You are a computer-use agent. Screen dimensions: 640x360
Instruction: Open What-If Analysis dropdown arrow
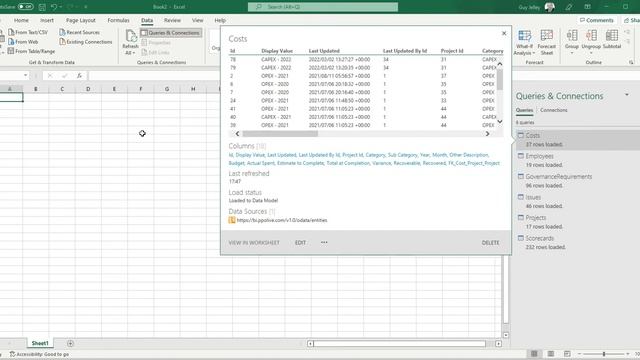534,53
